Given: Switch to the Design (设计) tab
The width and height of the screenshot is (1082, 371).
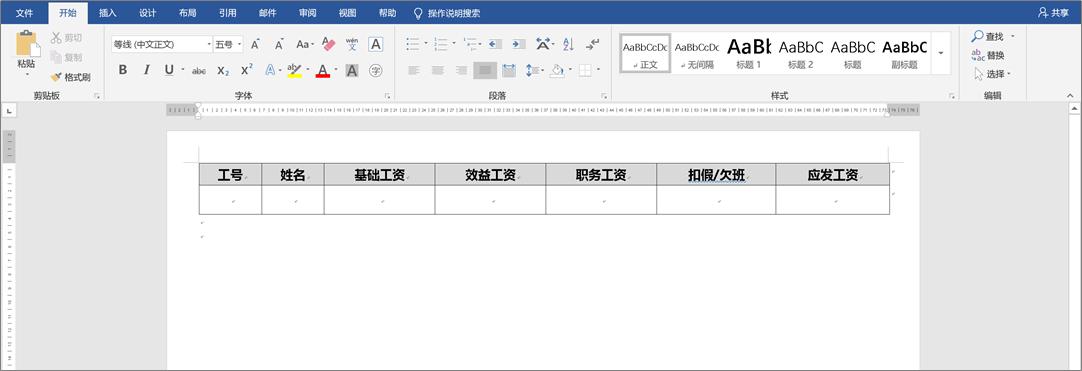Looking at the screenshot, I should tap(148, 13).
